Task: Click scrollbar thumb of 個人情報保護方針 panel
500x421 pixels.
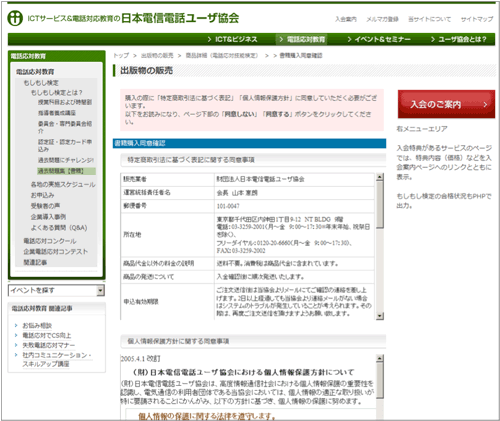Action: pos(380,381)
